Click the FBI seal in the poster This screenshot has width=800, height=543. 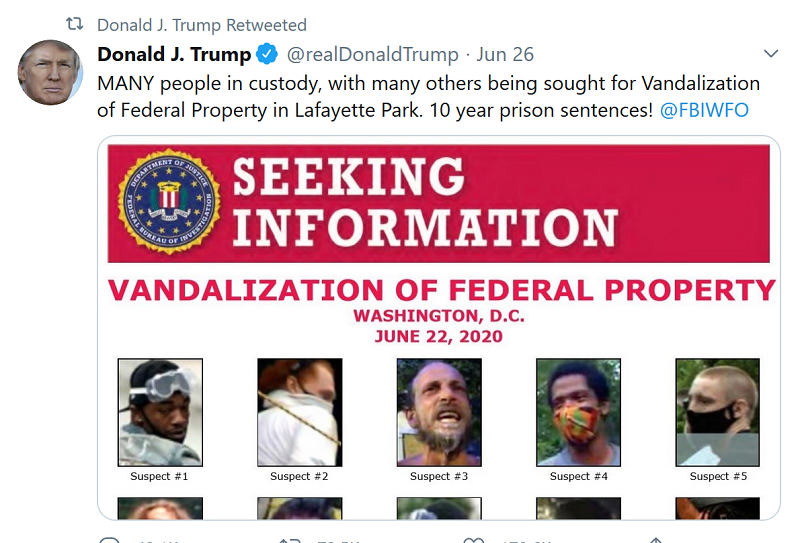click(169, 203)
